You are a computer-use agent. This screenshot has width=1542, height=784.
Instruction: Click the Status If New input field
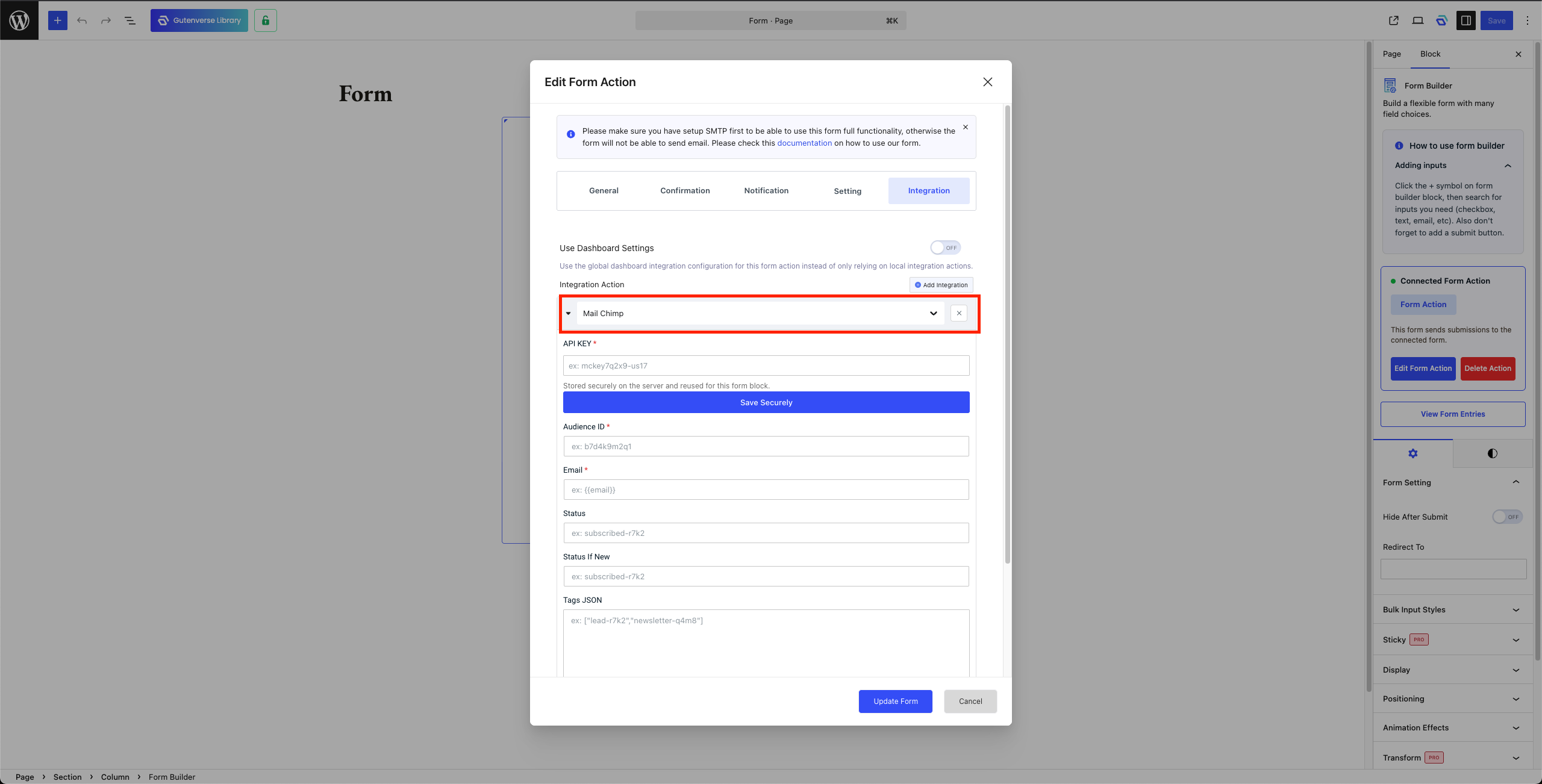[766, 576]
